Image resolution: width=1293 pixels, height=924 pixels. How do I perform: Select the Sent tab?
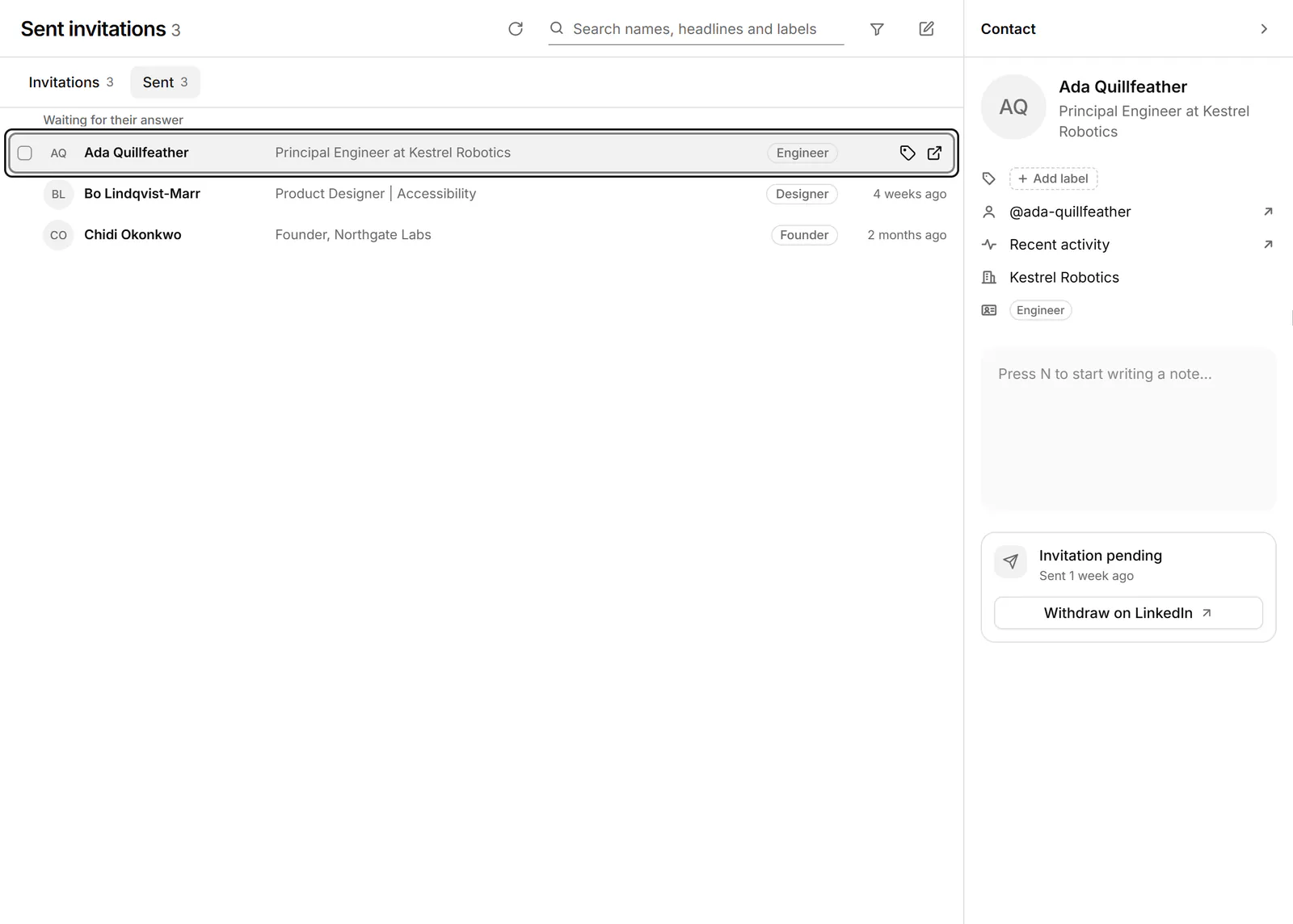(x=165, y=82)
